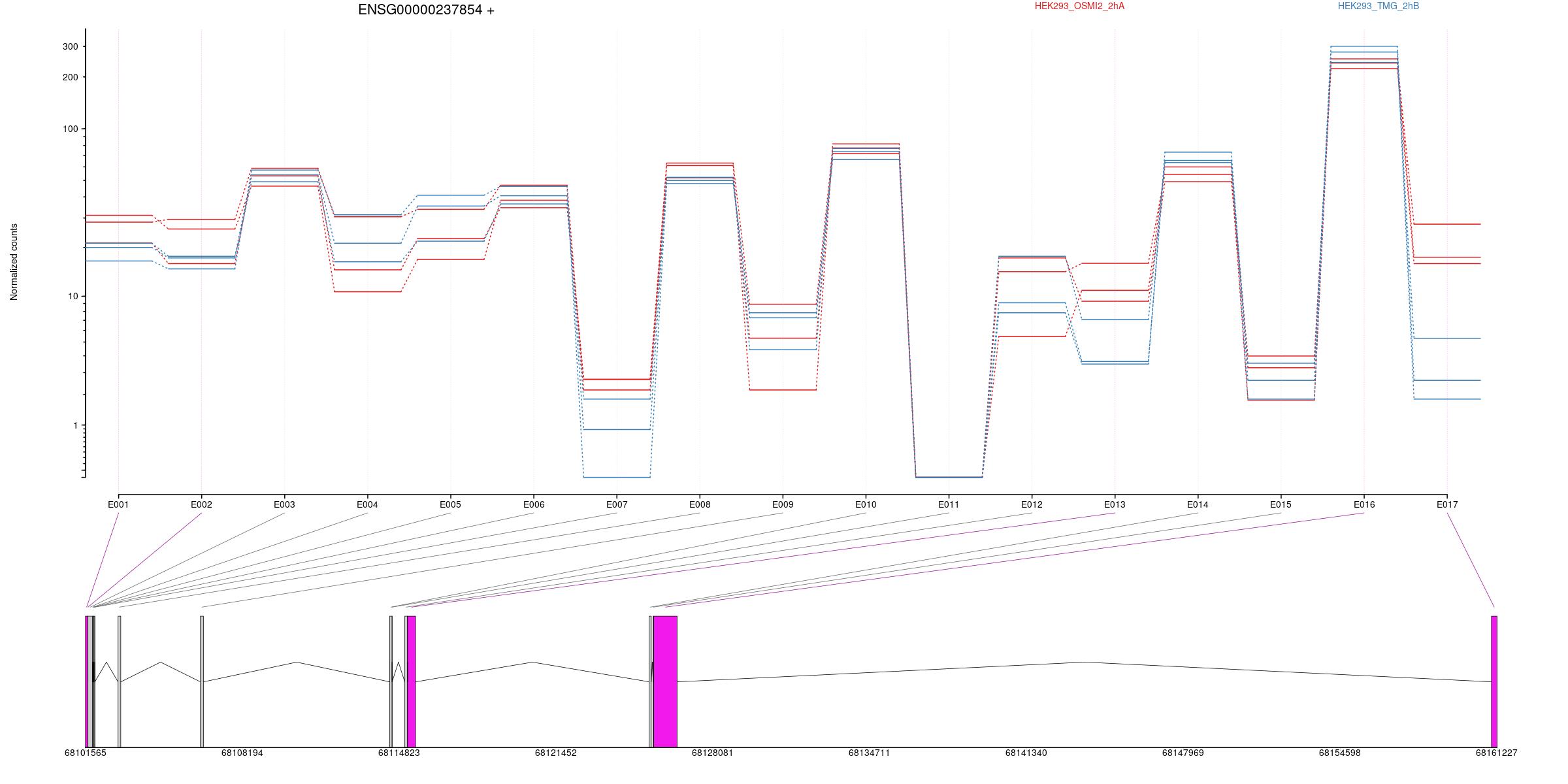Click genomic coordinate 68147969
The height and width of the screenshot is (784, 1568).
[x=1183, y=753]
